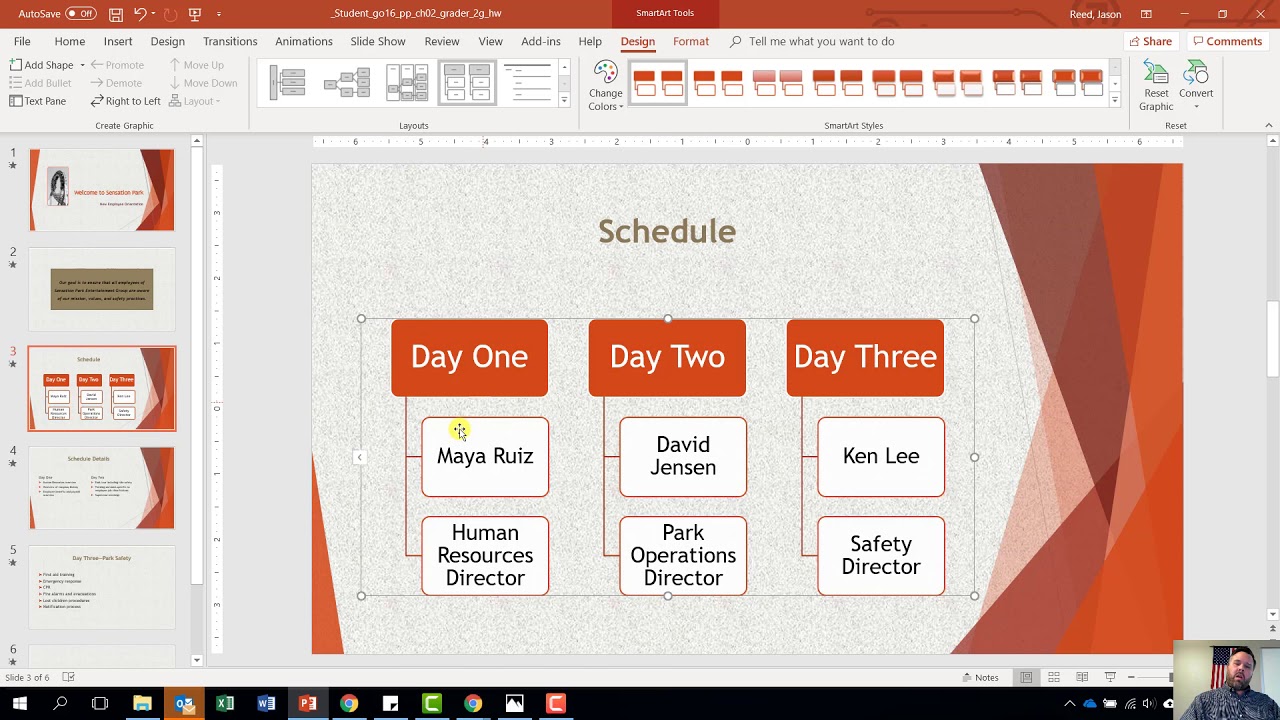Switch to Normal view icon

[1026, 677]
